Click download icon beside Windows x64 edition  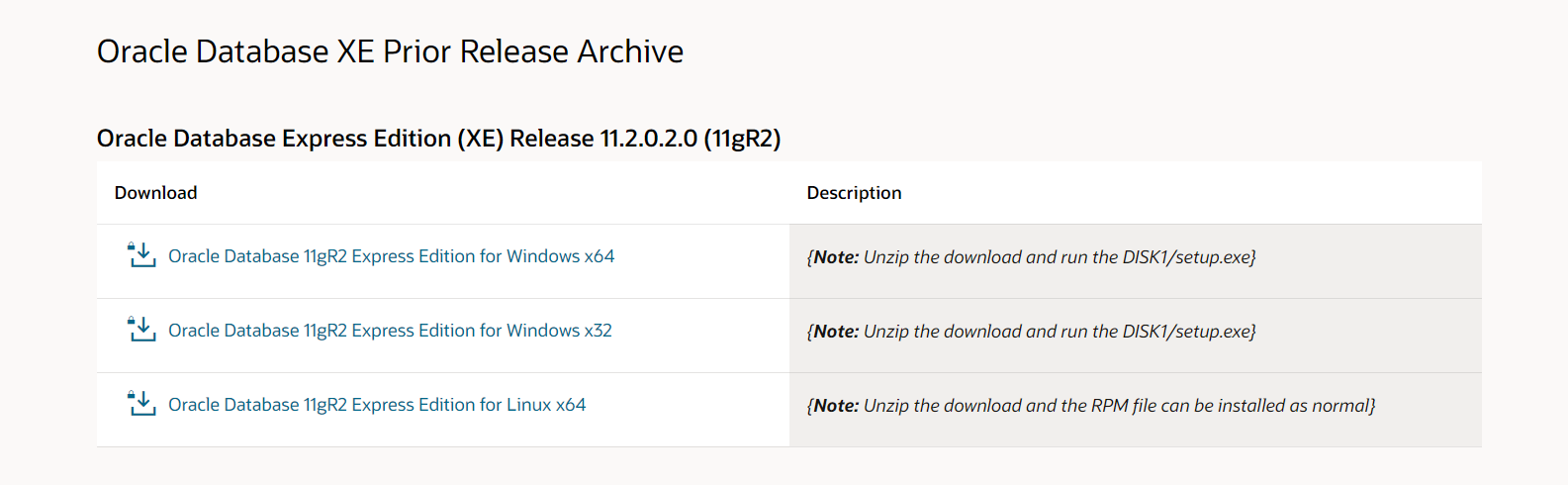click(141, 255)
